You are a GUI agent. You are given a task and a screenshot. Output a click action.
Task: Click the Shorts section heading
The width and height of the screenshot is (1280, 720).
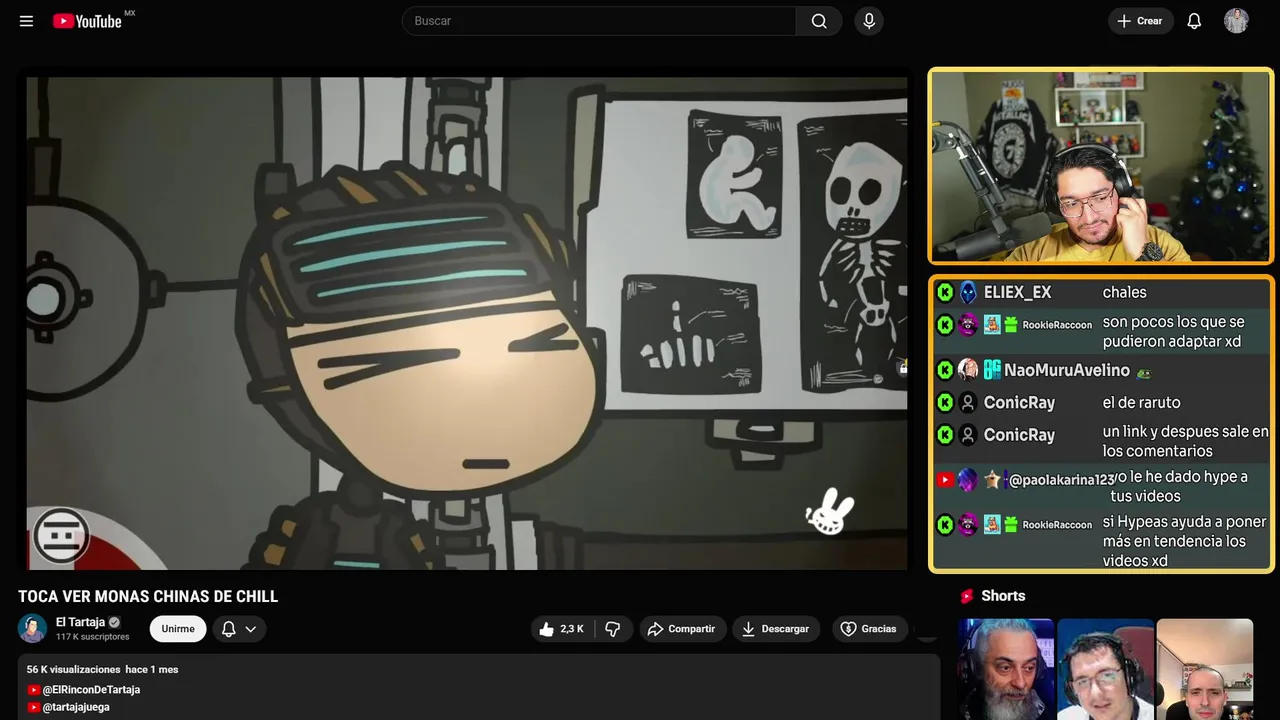[x=1003, y=596]
